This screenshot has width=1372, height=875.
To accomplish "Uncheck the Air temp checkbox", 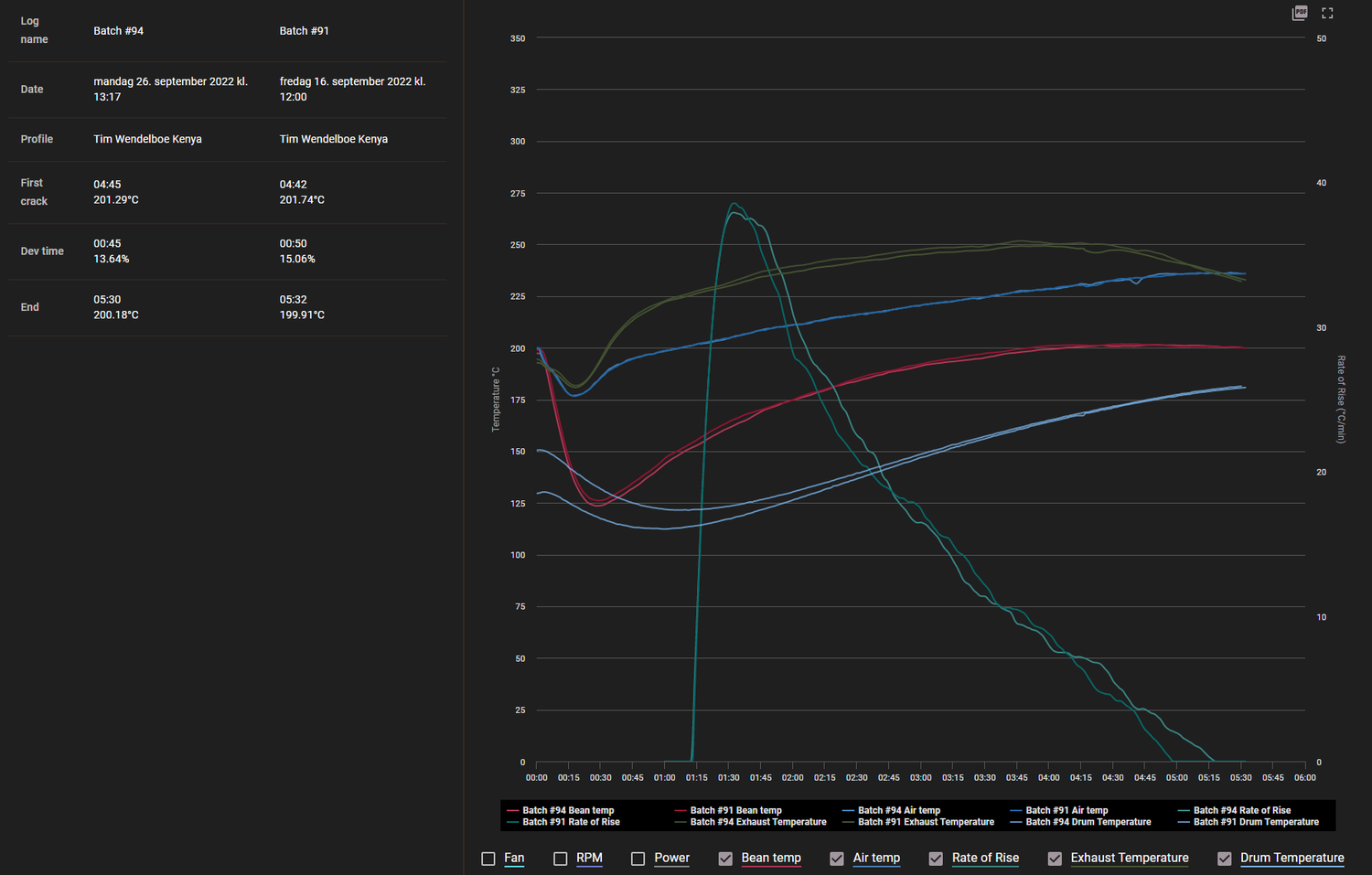I will (x=837, y=859).
